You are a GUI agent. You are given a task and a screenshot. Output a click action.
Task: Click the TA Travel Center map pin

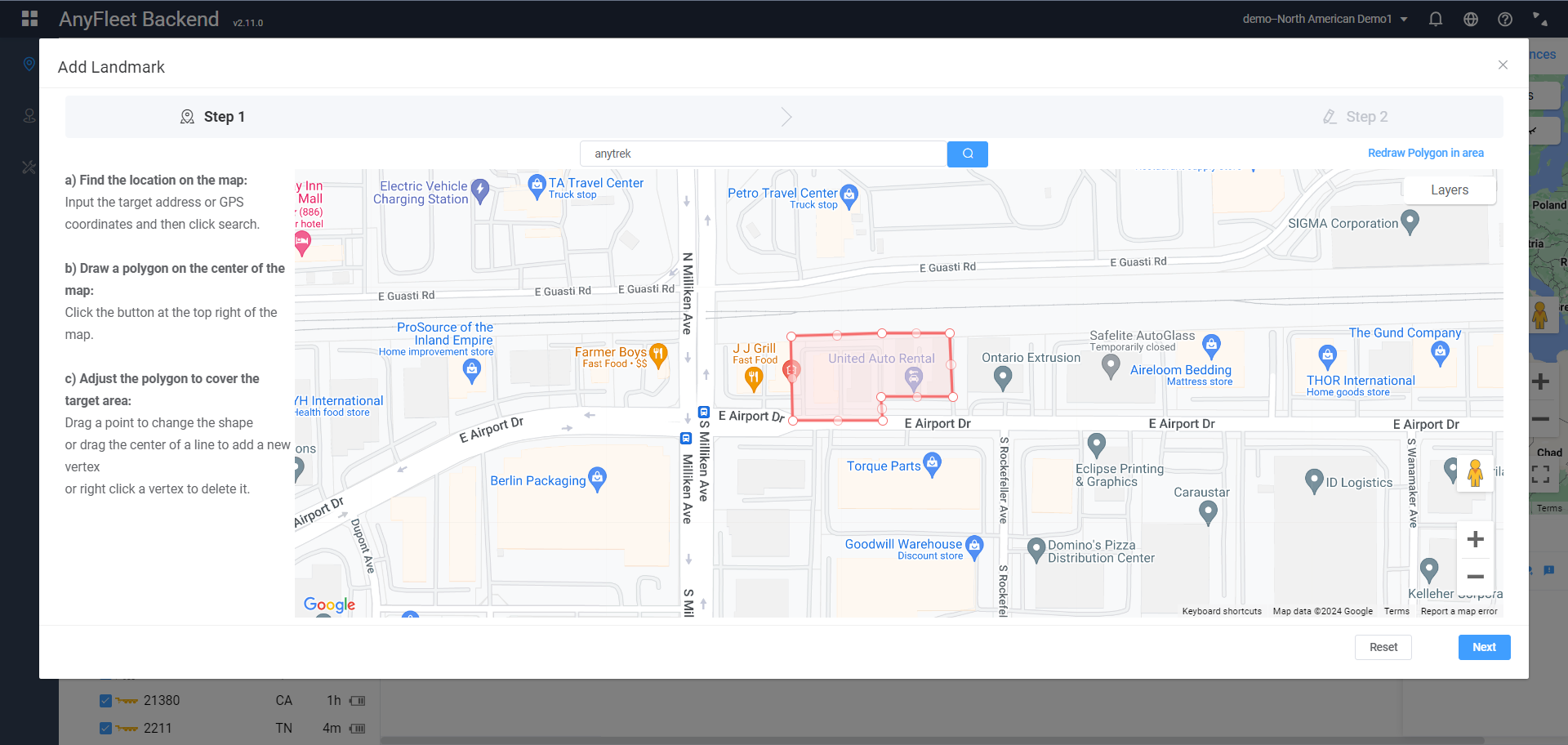tap(537, 186)
